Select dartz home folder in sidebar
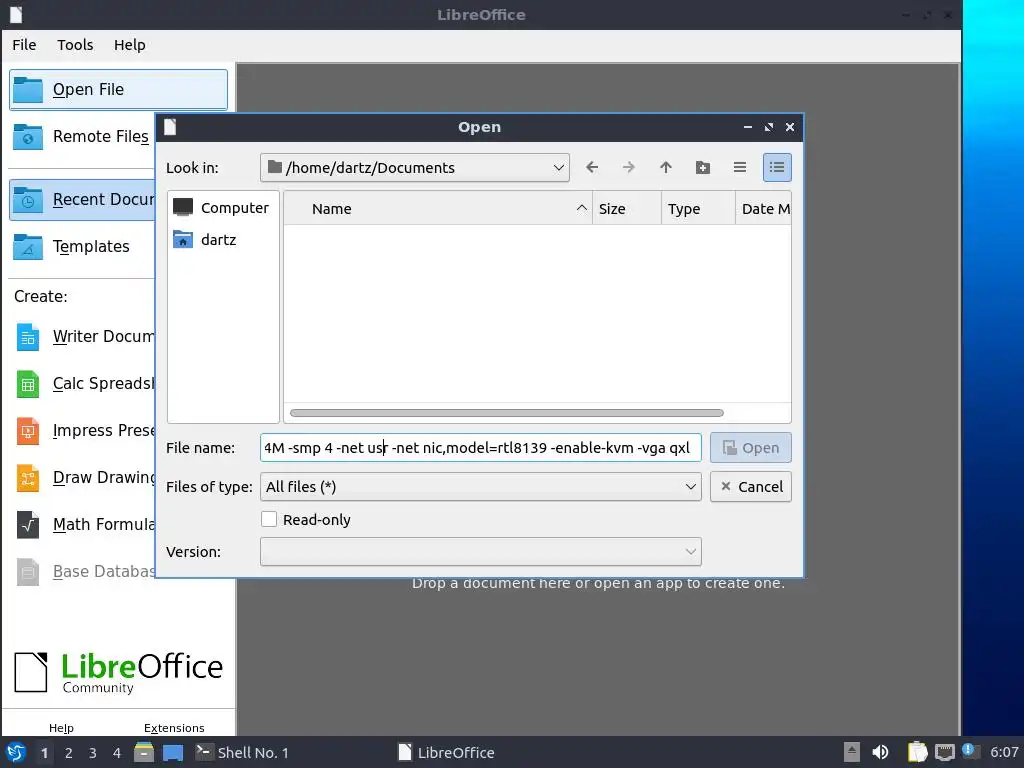 (x=223, y=240)
